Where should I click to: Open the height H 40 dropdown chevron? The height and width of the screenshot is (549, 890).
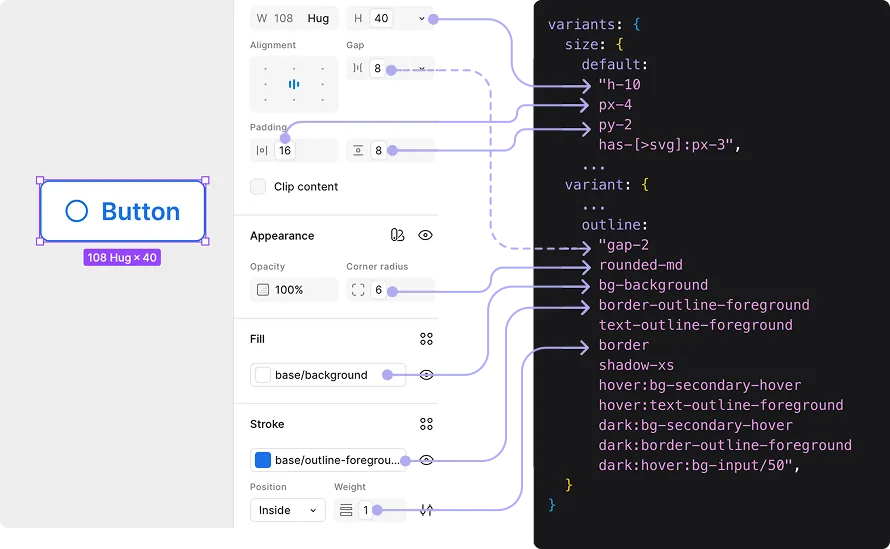[422, 19]
